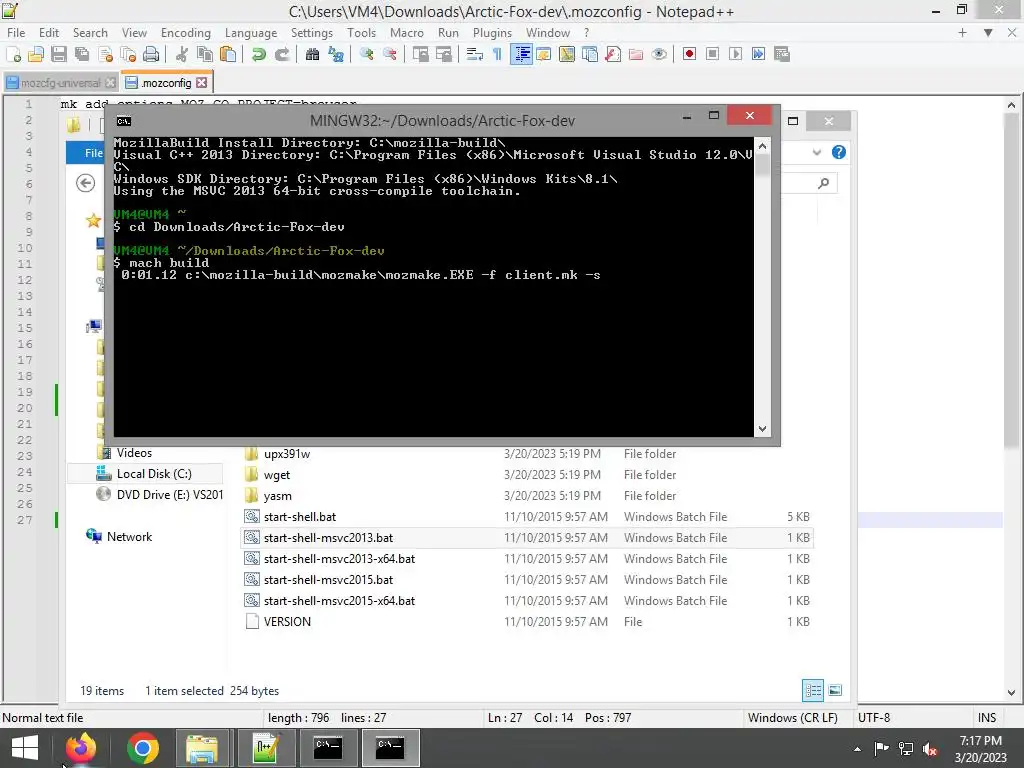Click the Open file toolbar icon
Viewport: 1024px width, 768px height.
(36, 54)
